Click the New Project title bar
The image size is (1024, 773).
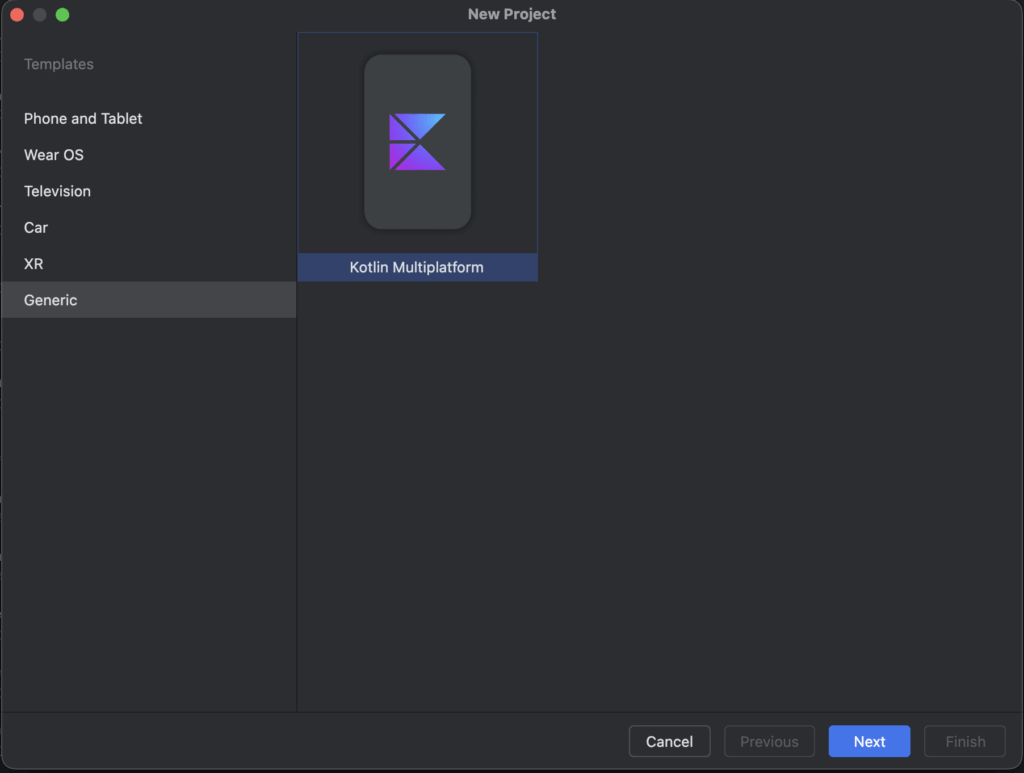pos(512,14)
